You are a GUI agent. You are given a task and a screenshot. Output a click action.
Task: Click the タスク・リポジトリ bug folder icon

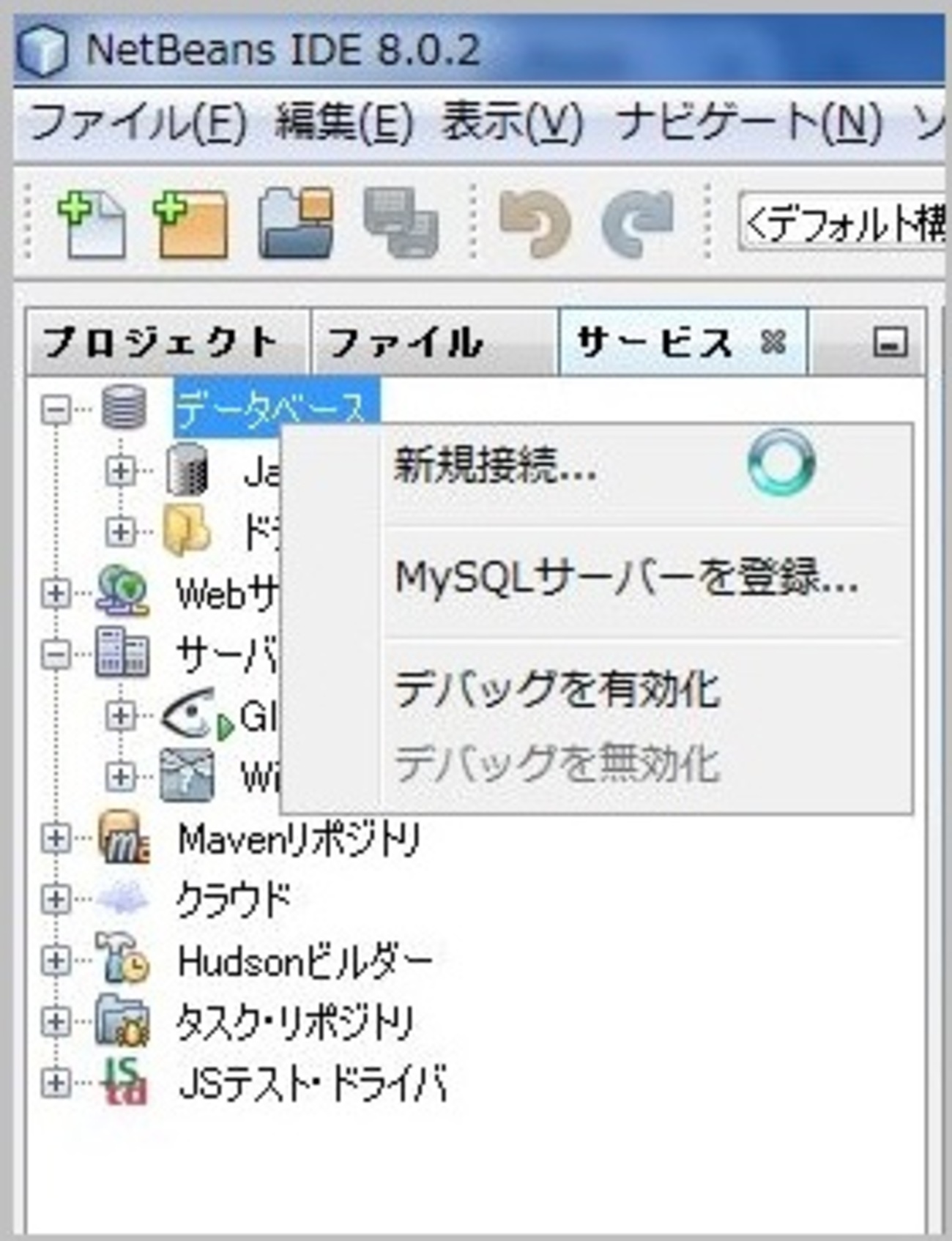[124, 1021]
